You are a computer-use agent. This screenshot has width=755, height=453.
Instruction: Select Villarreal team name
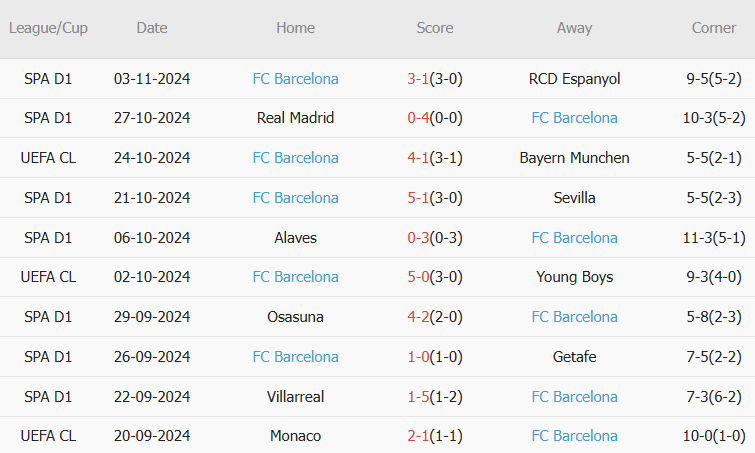coord(295,397)
